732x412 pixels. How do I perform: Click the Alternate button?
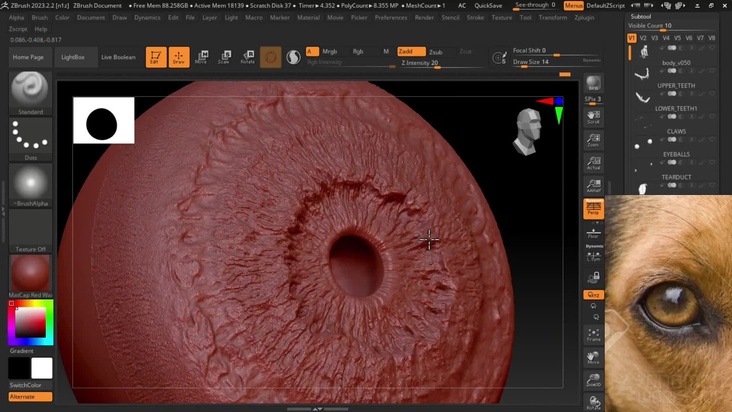tap(30, 397)
